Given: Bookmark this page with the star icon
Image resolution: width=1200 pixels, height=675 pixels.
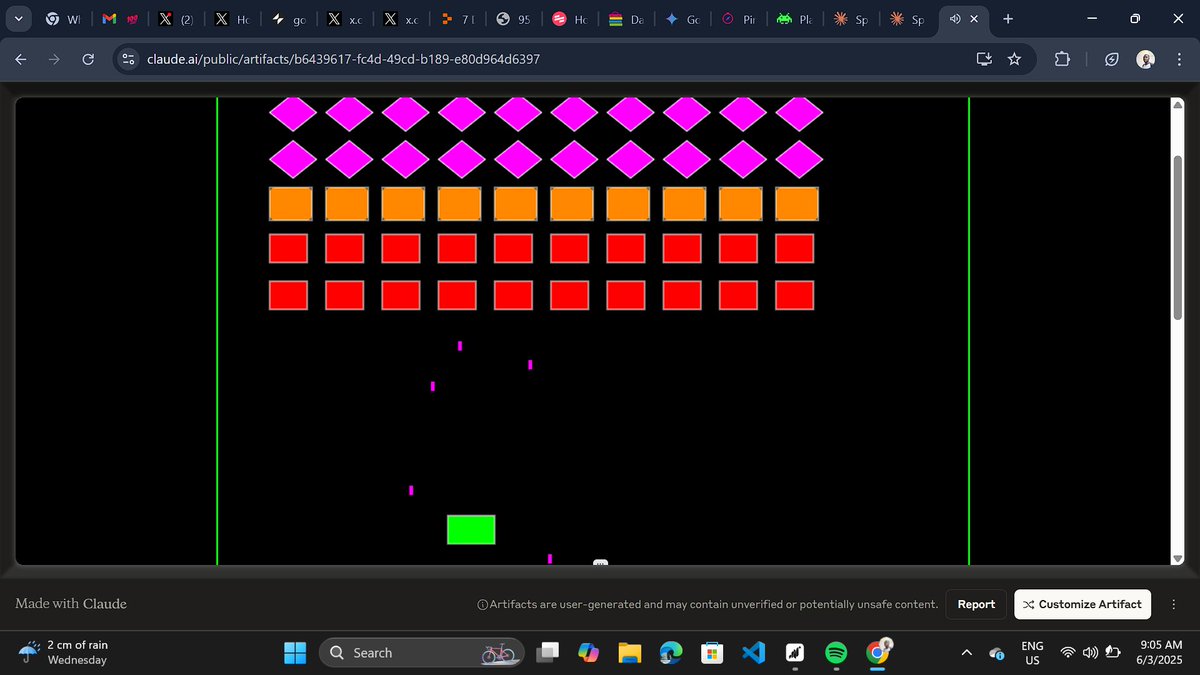Looking at the screenshot, I should click(x=1014, y=59).
